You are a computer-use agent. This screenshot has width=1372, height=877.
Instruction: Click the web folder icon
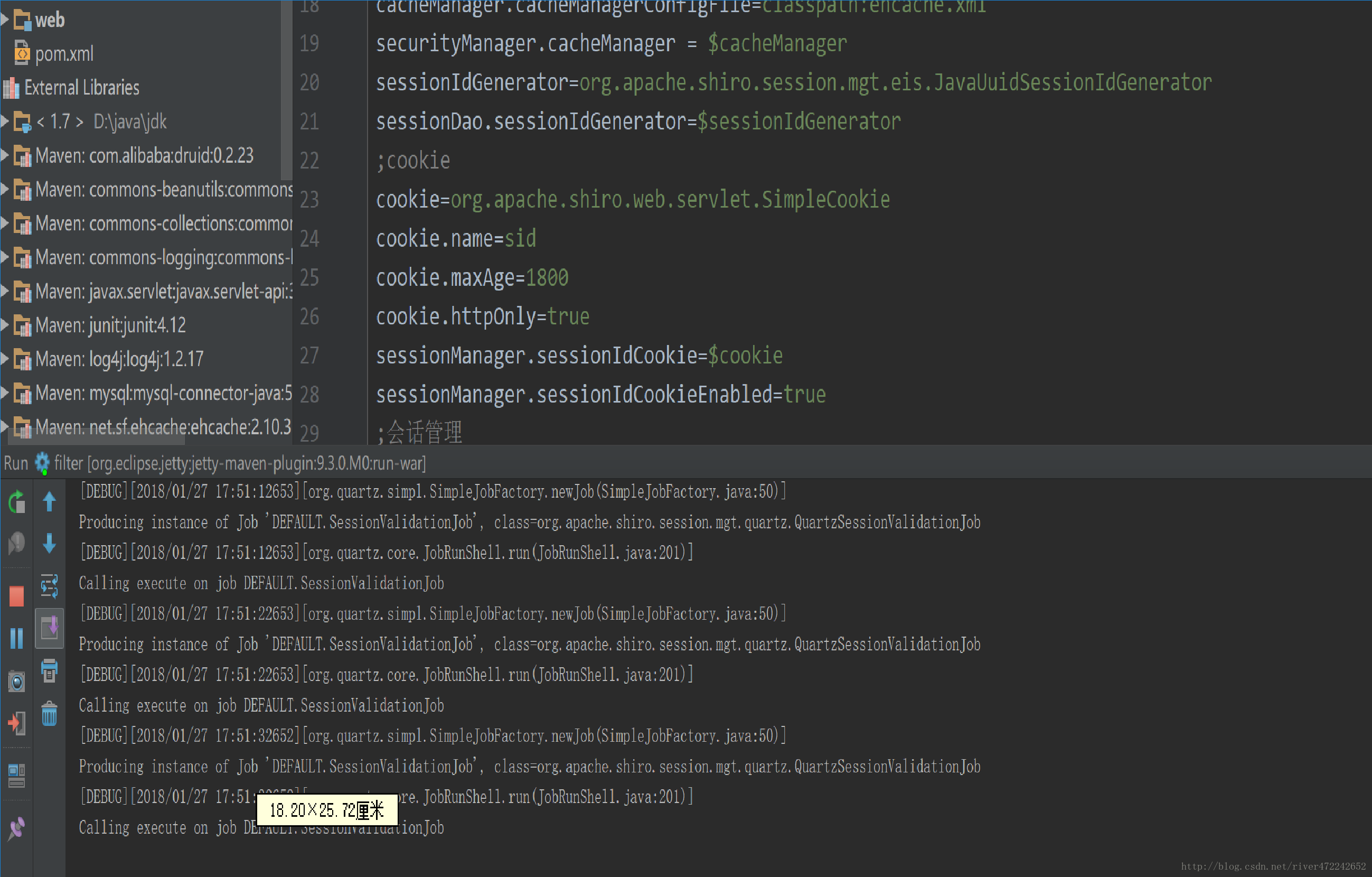(x=22, y=21)
